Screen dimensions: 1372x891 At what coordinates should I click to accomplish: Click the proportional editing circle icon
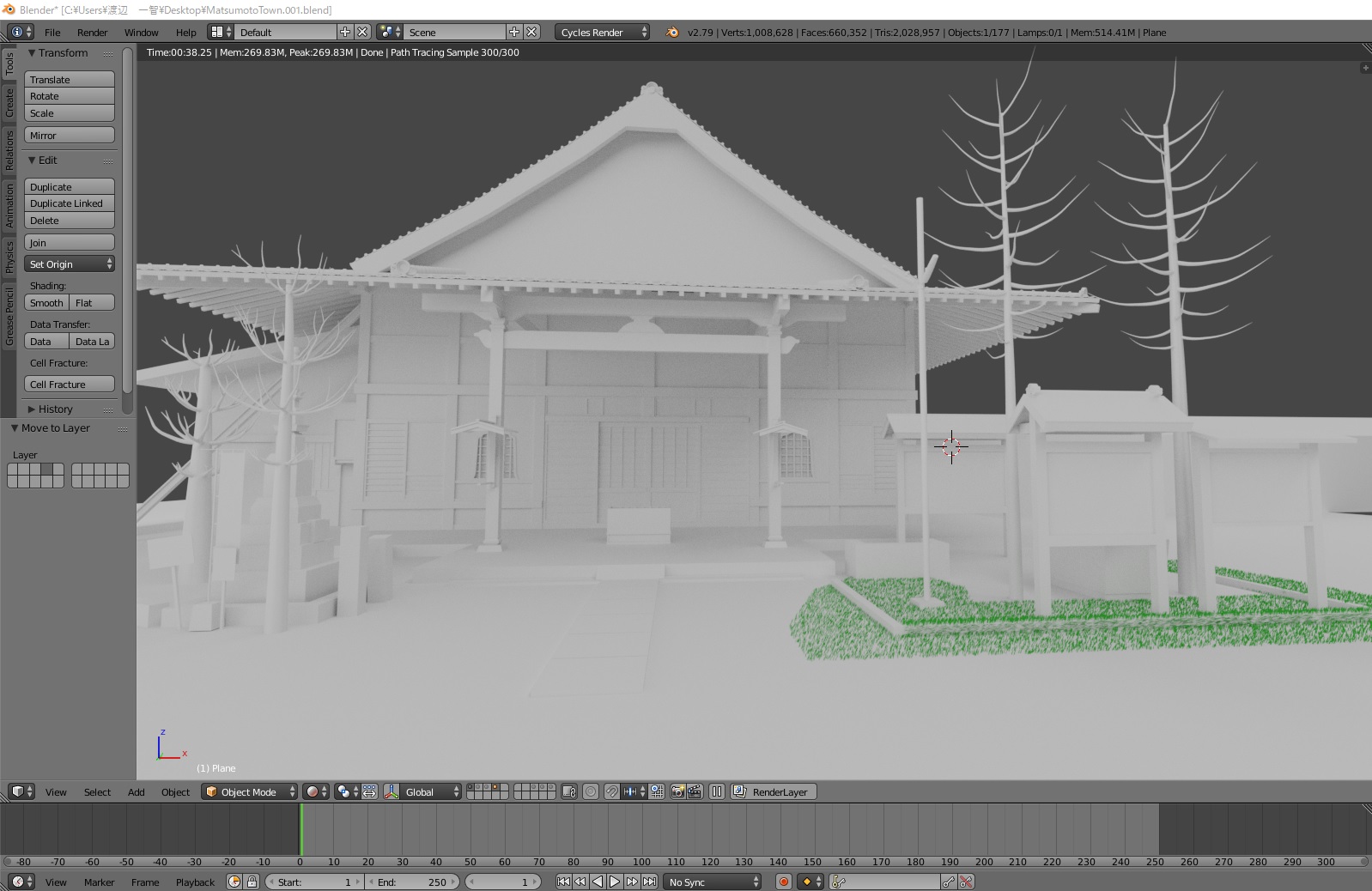591,791
